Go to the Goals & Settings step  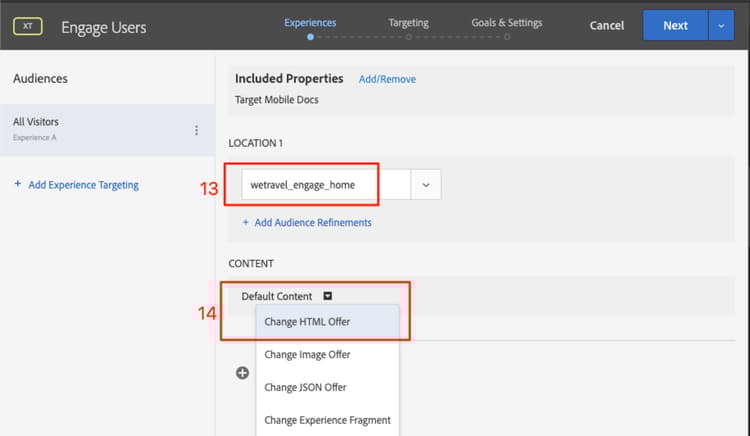coord(507,22)
